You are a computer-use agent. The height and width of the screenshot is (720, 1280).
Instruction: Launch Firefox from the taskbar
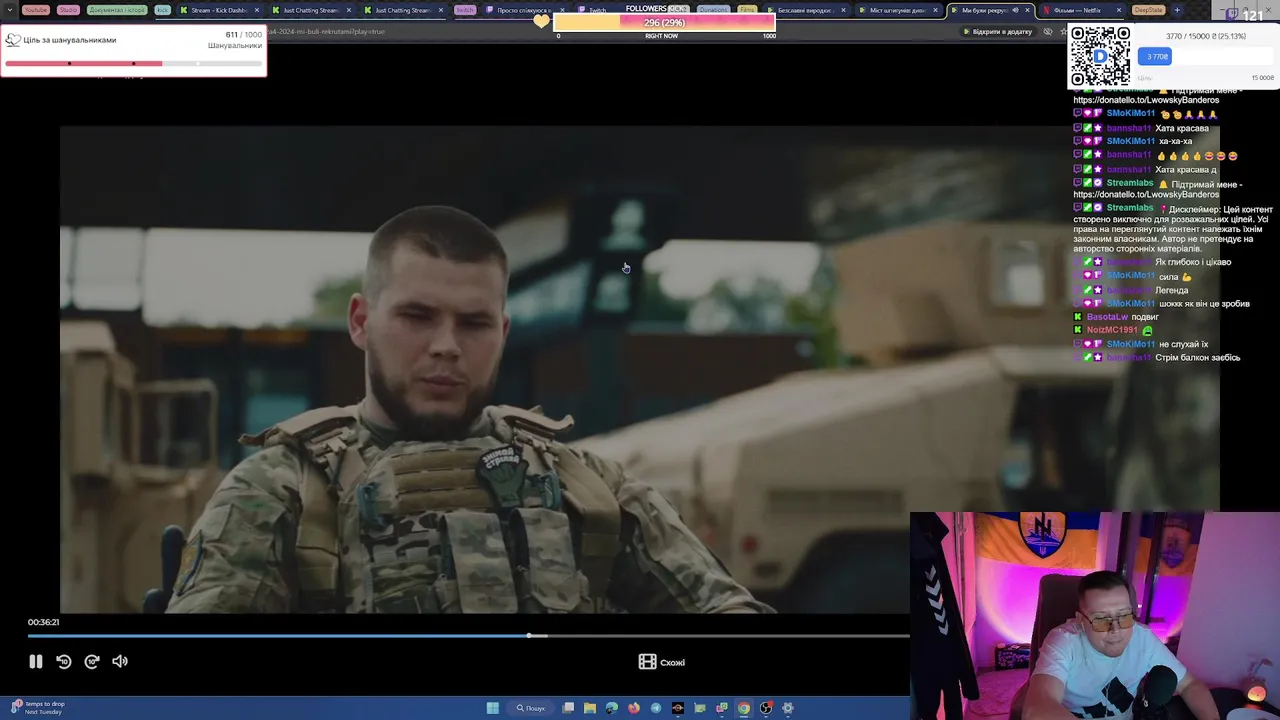pyautogui.click(x=634, y=708)
